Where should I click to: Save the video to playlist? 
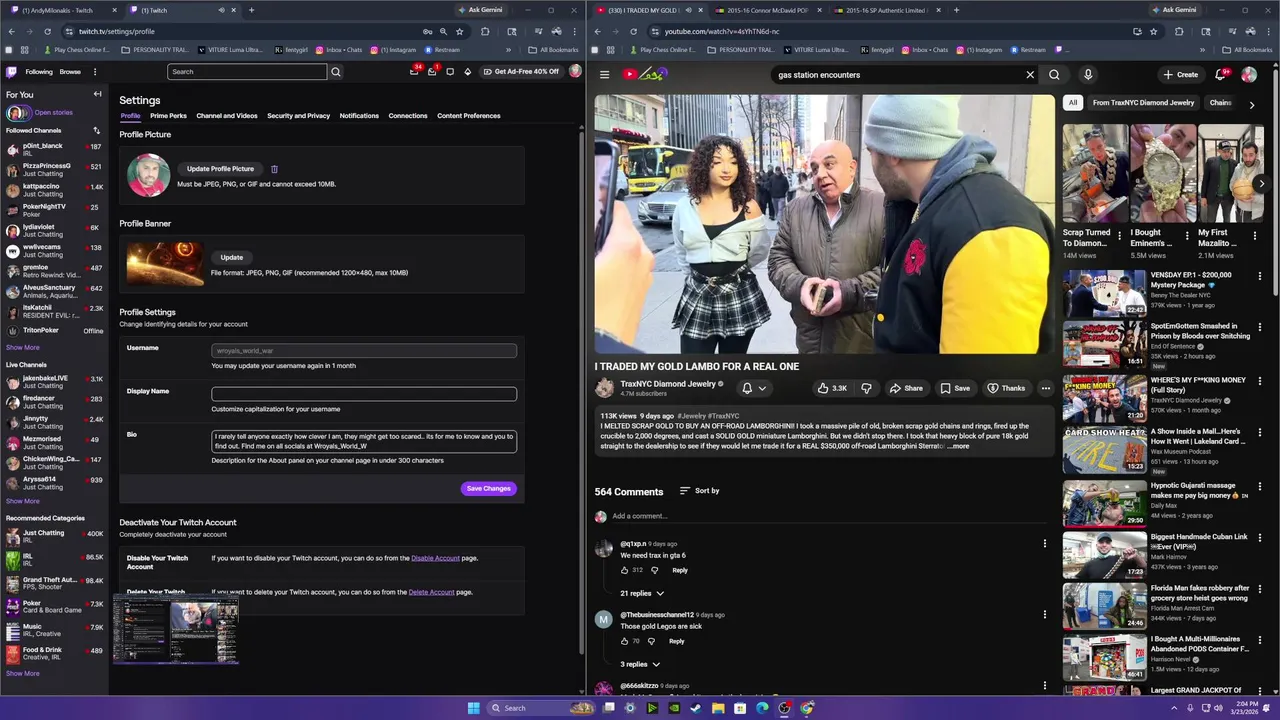tap(955, 388)
